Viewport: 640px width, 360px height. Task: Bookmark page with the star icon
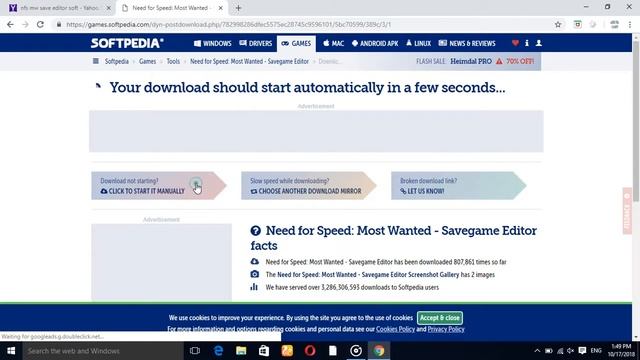(x=558, y=24)
